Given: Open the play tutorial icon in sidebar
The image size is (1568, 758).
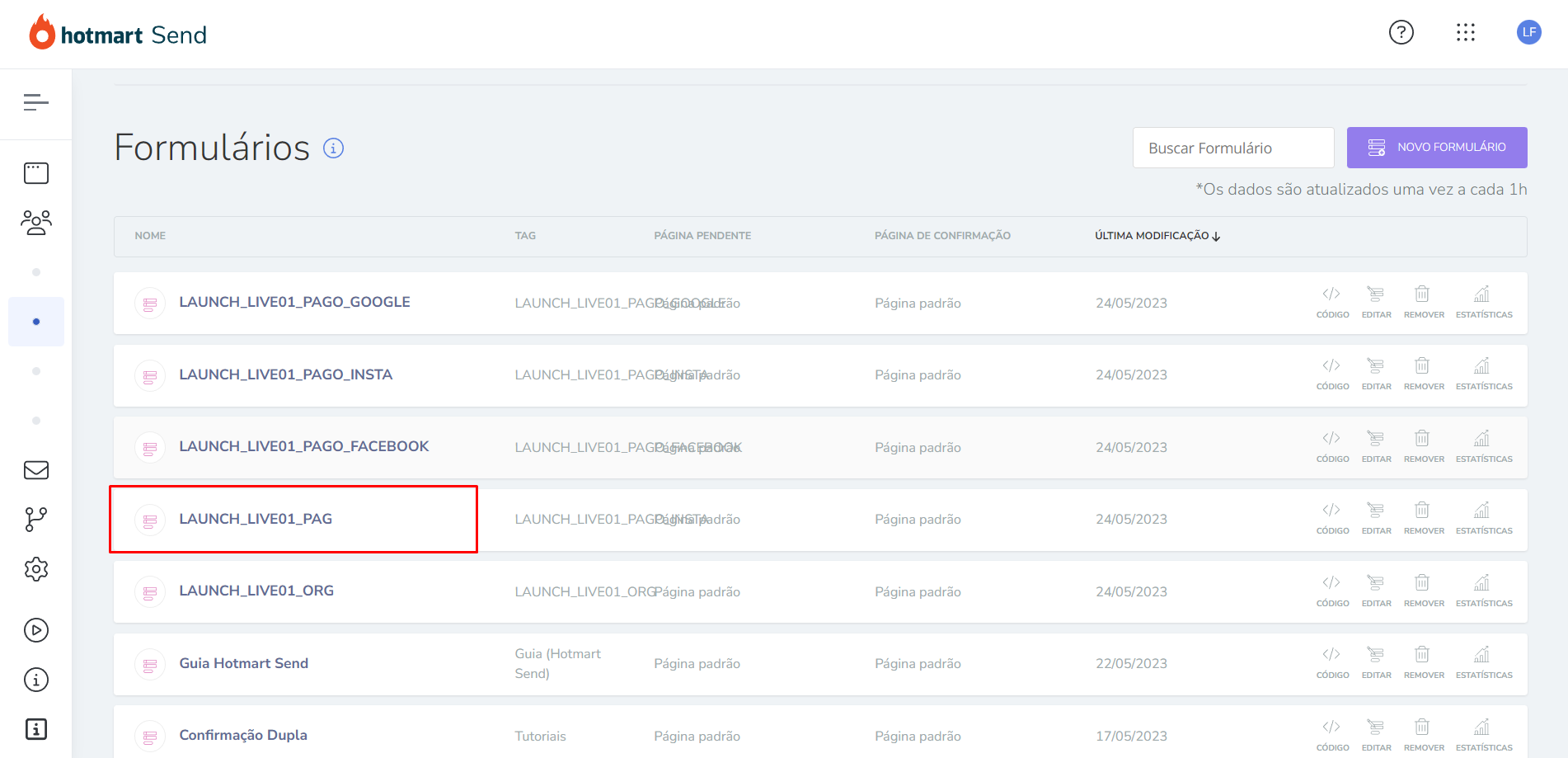Looking at the screenshot, I should point(36,630).
